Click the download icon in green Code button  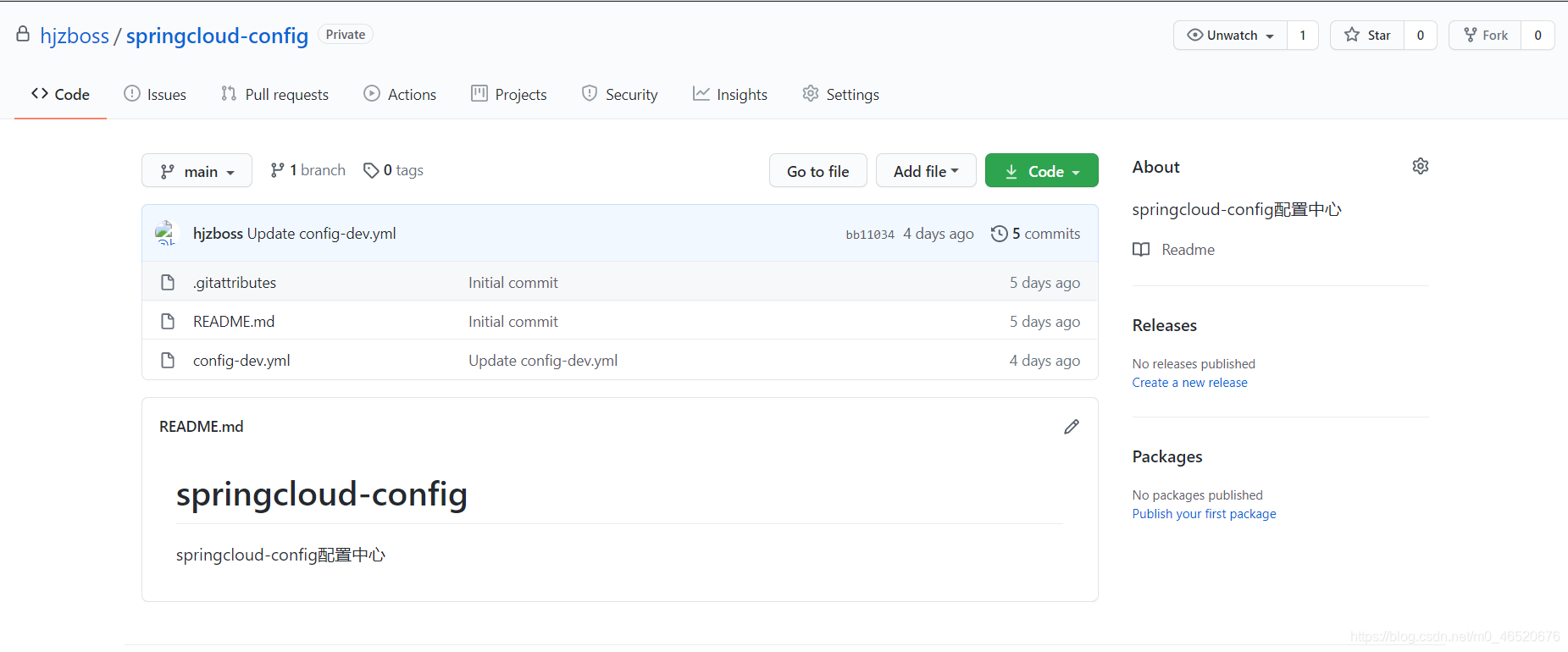1011,172
